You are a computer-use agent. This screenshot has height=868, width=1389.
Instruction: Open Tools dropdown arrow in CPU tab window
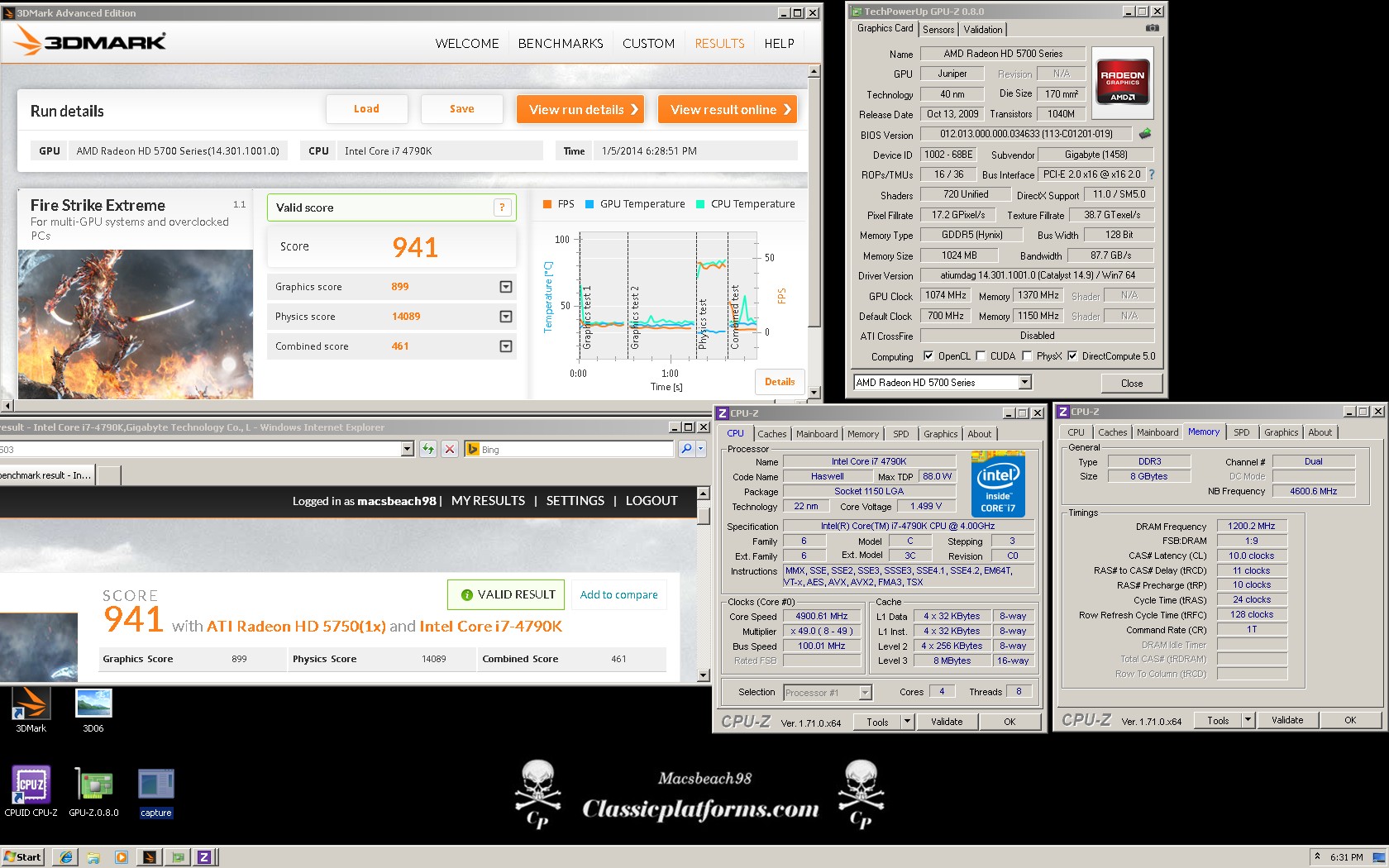click(x=906, y=722)
